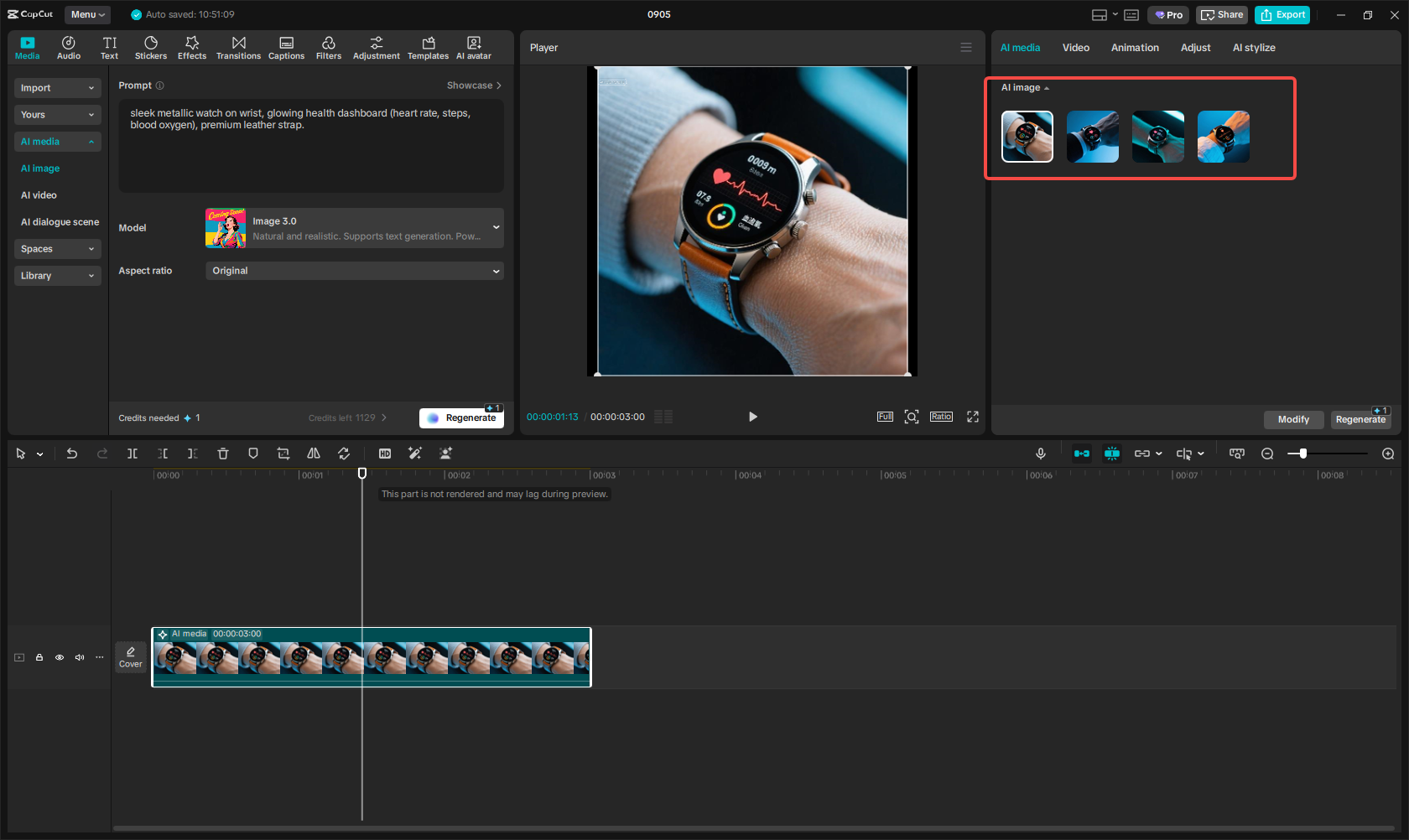Open the Effects panel
The image size is (1409, 840).
192,48
